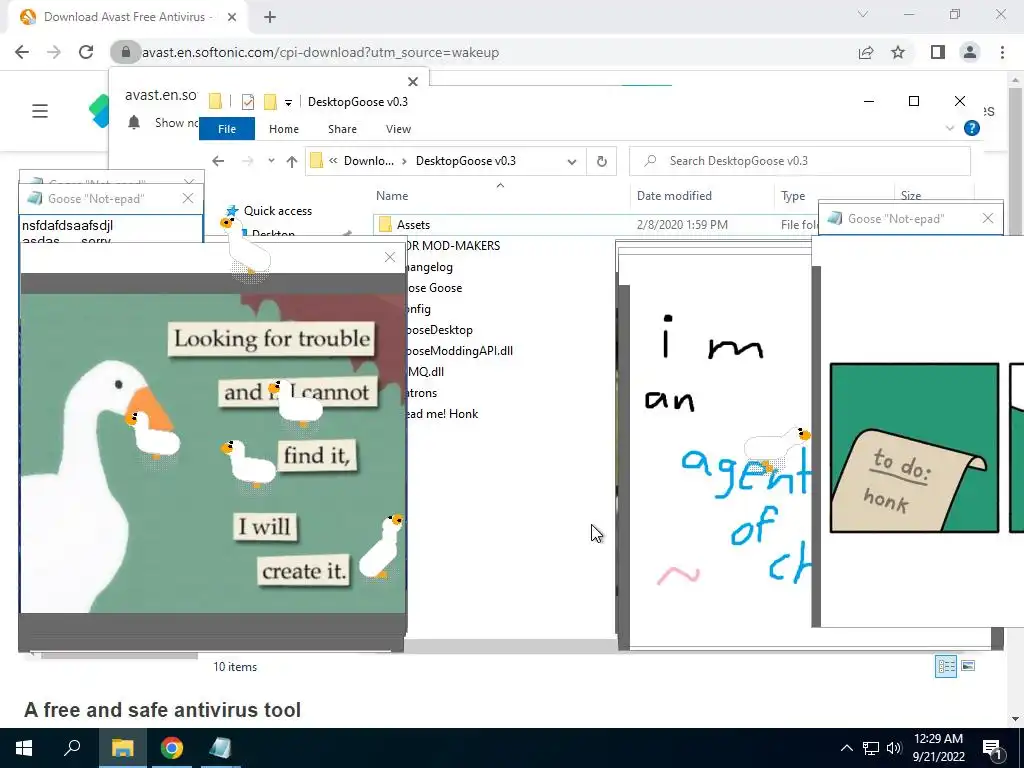The height and width of the screenshot is (768, 1024).
Task: Reload the Chrome page
Action: click(86, 52)
